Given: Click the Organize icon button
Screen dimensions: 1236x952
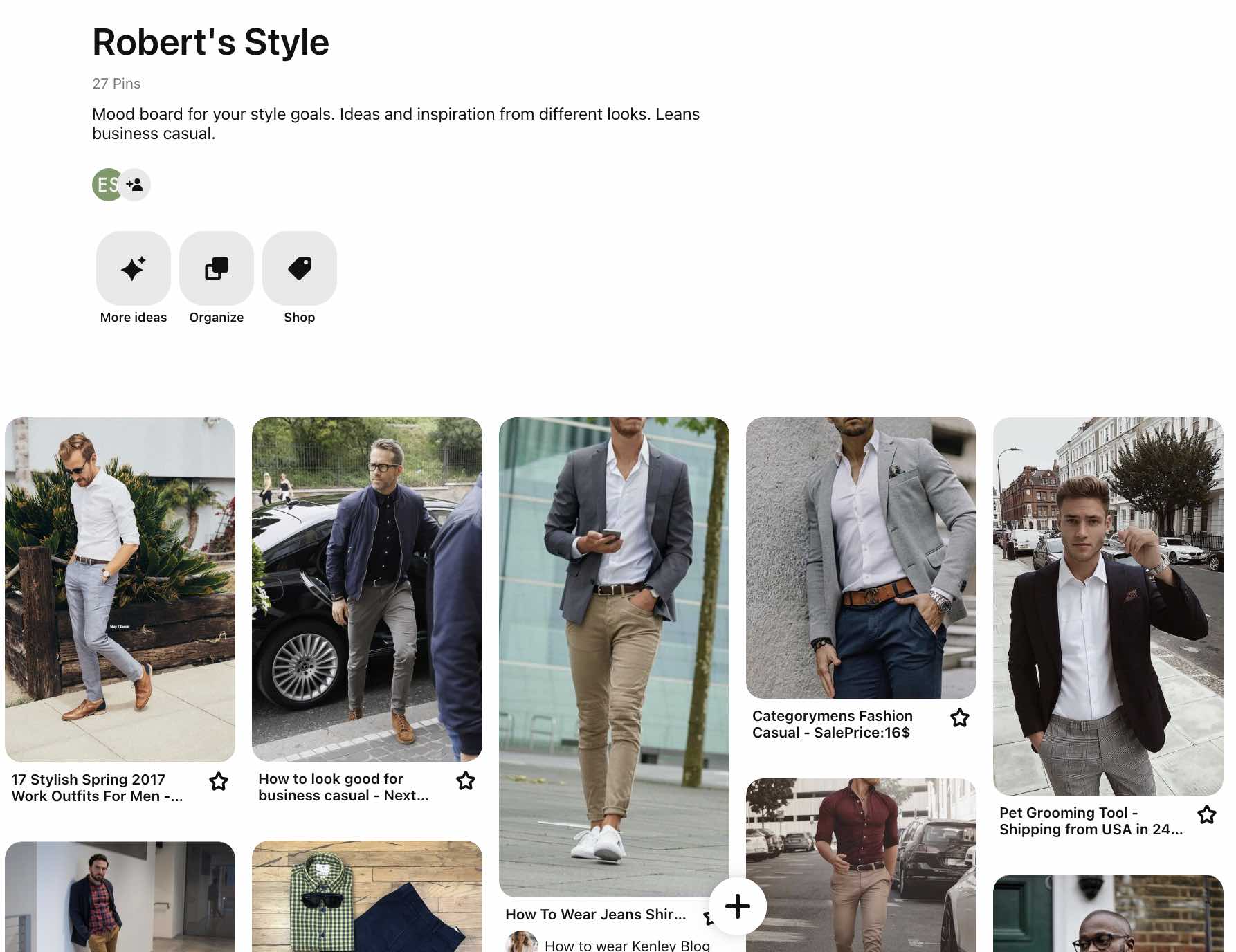Looking at the screenshot, I should coord(217,268).
